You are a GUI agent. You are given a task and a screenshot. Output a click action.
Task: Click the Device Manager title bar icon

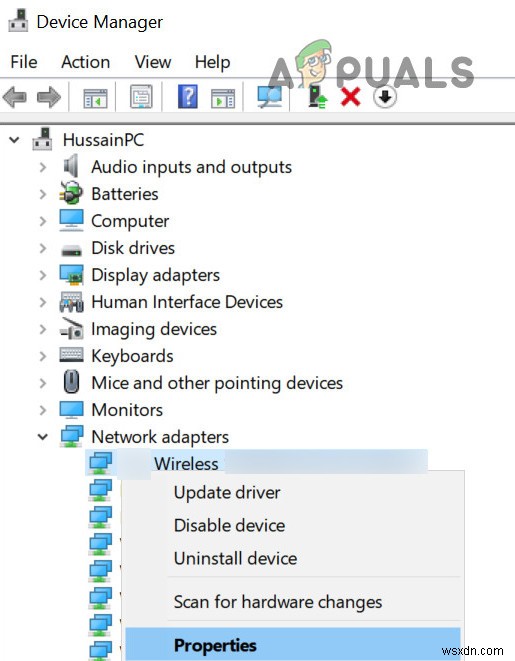tap(18, 21)
